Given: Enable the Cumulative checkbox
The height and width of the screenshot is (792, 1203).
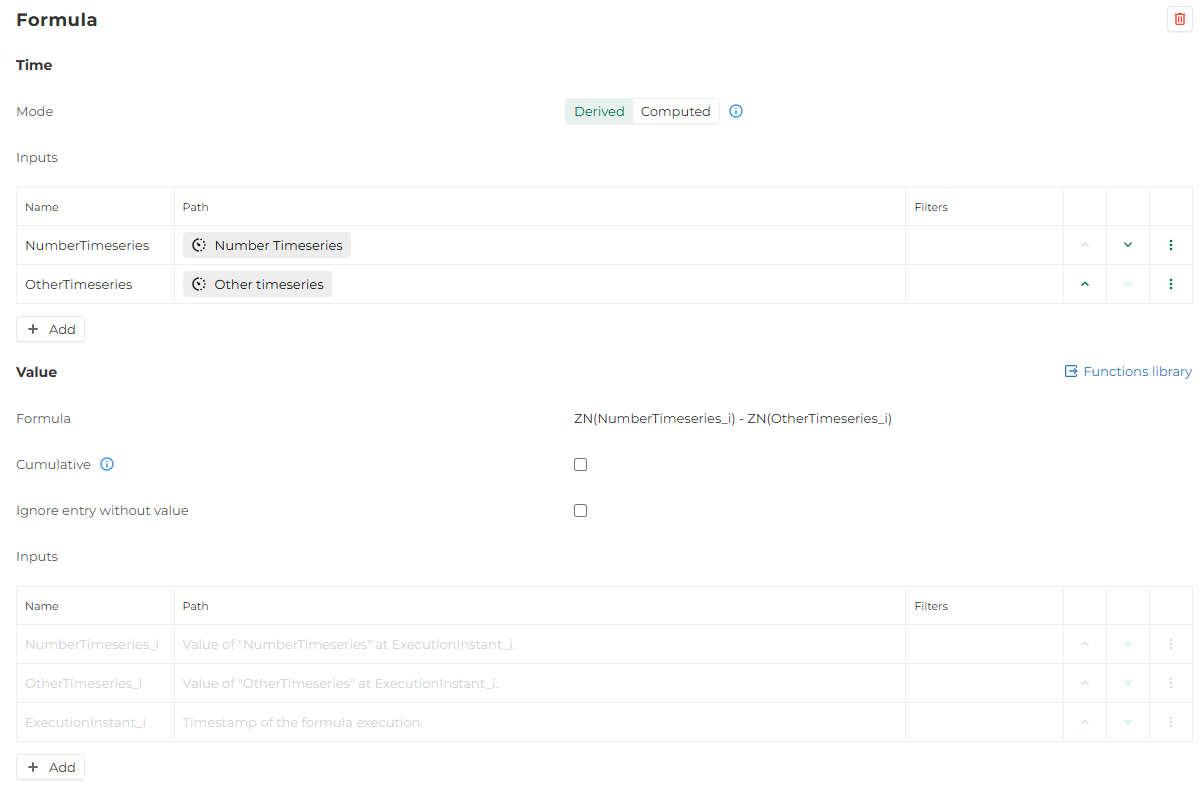Looking at the screenshot, I should 580,464.
